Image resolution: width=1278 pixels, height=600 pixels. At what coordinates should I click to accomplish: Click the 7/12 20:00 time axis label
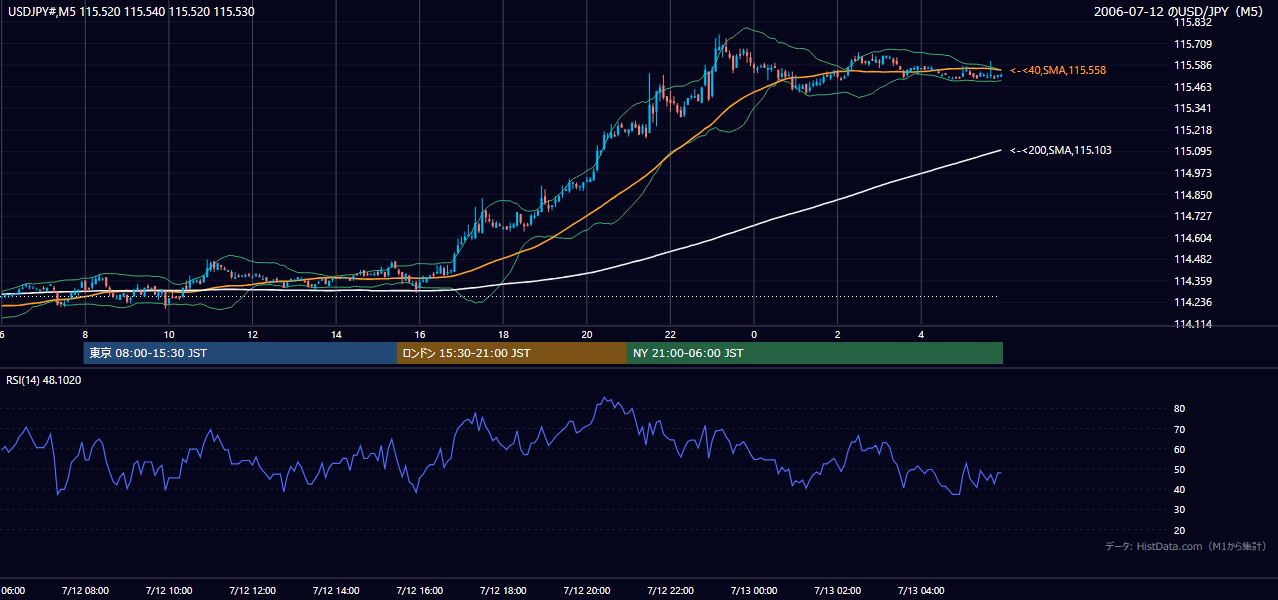pyautogui.click(x=587, y=590)
